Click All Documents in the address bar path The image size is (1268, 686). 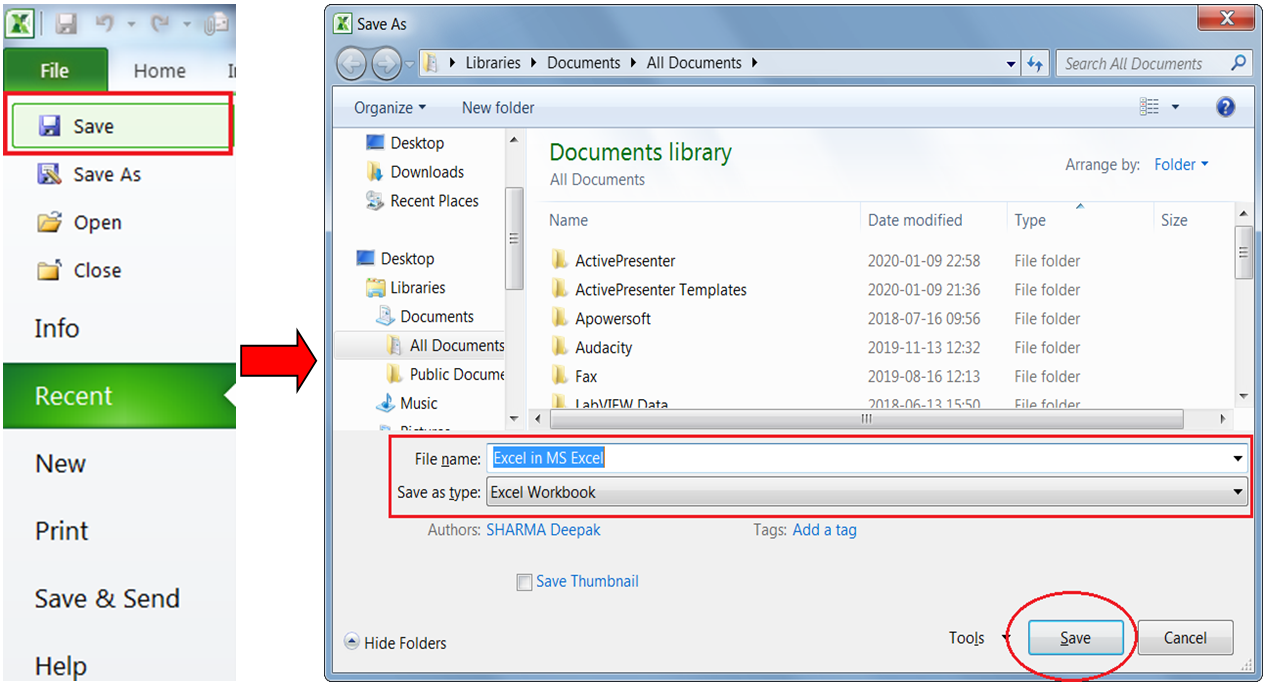(694, 62)
